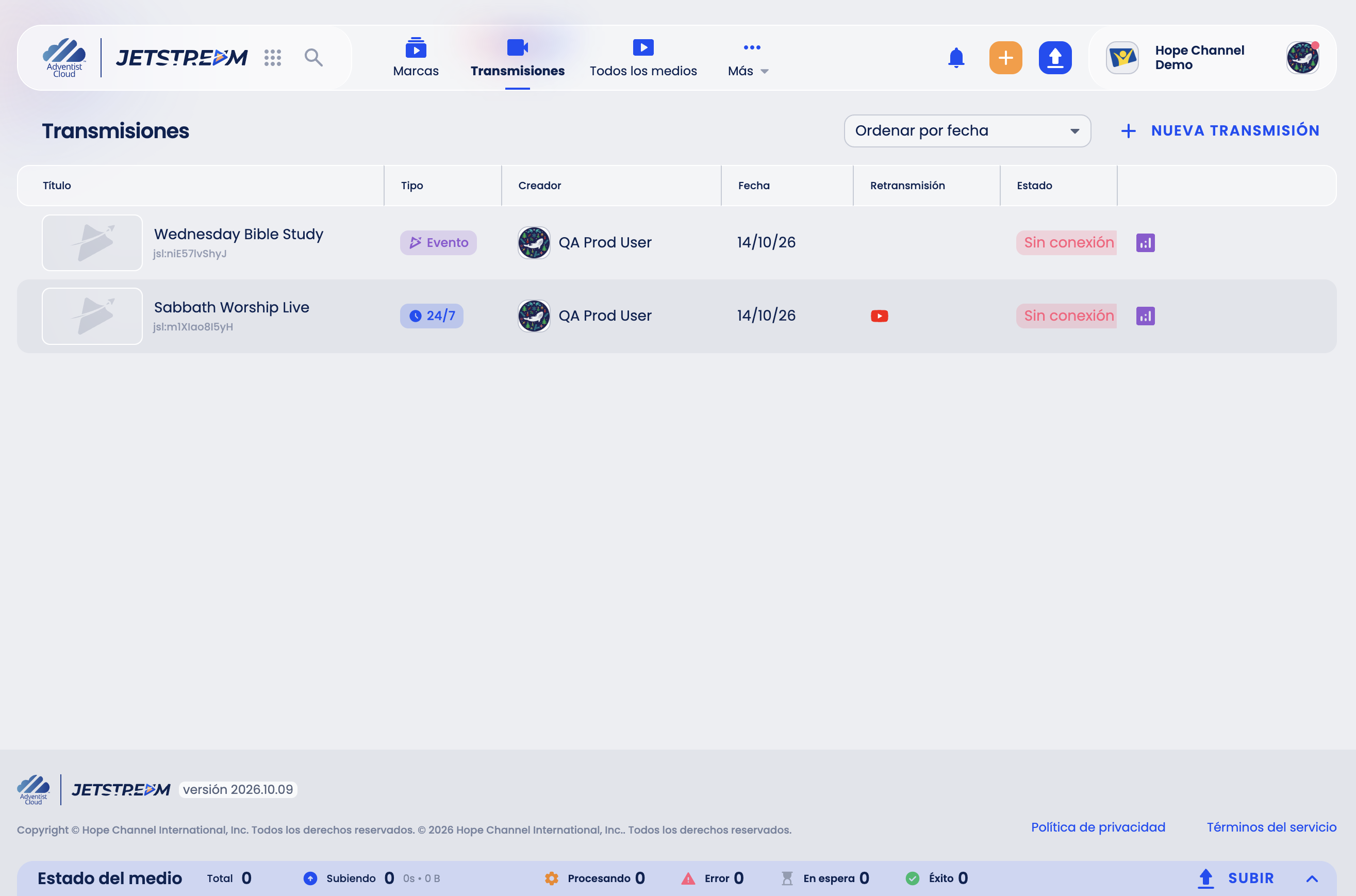Click the versión 2026.10.09 badge
This screenshot has height=896, width=1356.
238,790
